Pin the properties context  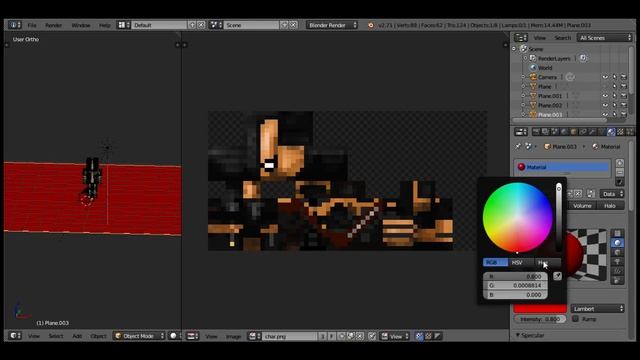pos(518,146)
